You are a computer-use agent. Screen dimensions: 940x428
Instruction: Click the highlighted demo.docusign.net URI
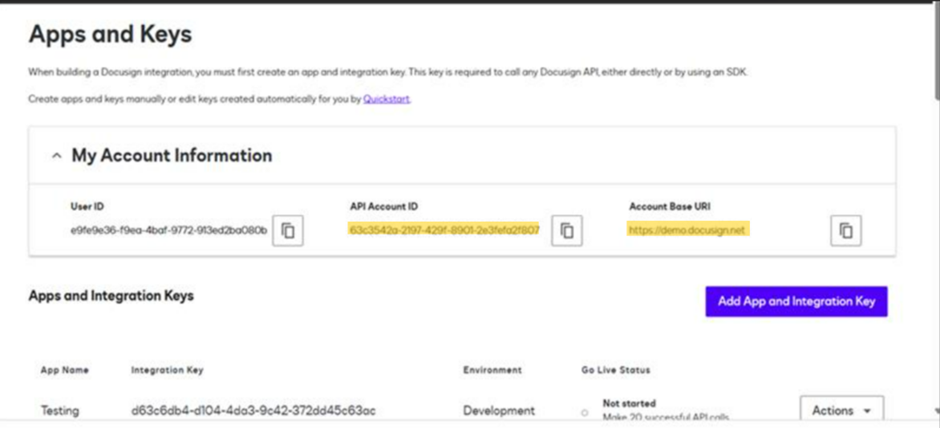click(x=687, y=230)
